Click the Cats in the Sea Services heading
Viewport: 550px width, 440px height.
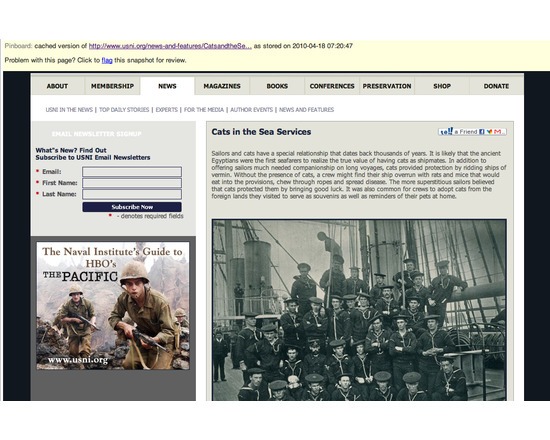coord(261,132)
